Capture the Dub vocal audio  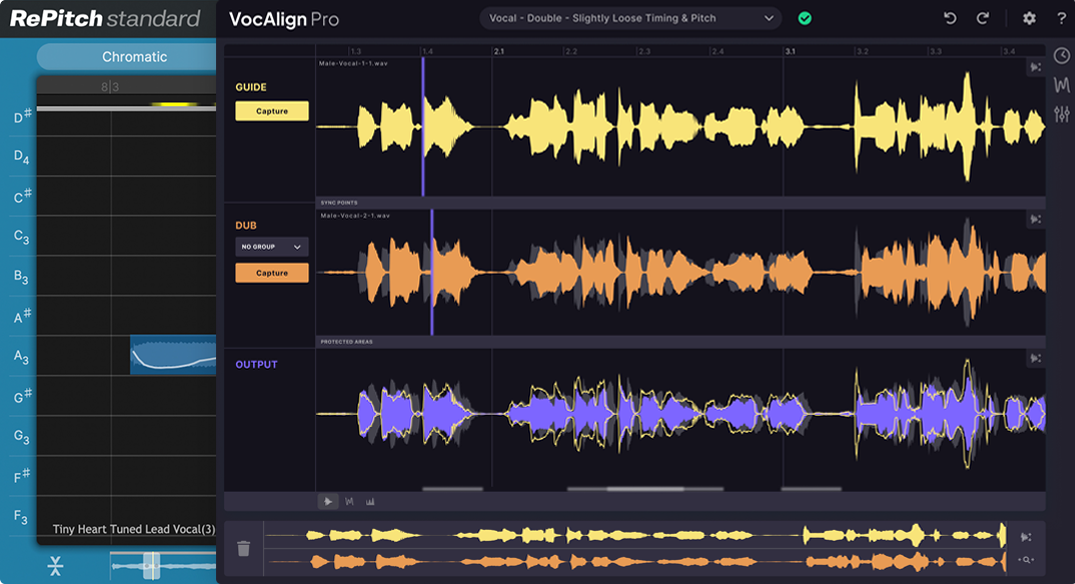pos(271,271)
